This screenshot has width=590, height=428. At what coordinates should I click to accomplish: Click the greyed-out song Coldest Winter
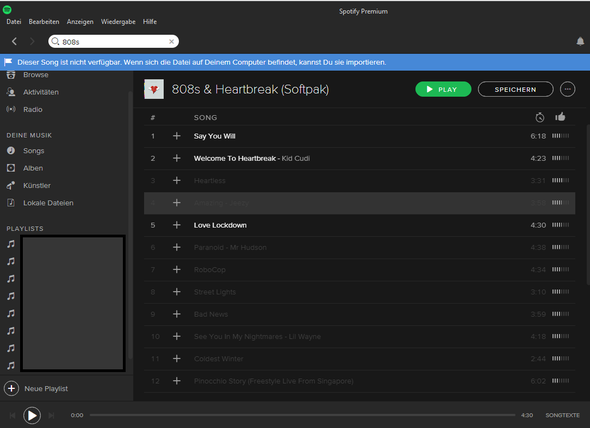pos(218,359)
